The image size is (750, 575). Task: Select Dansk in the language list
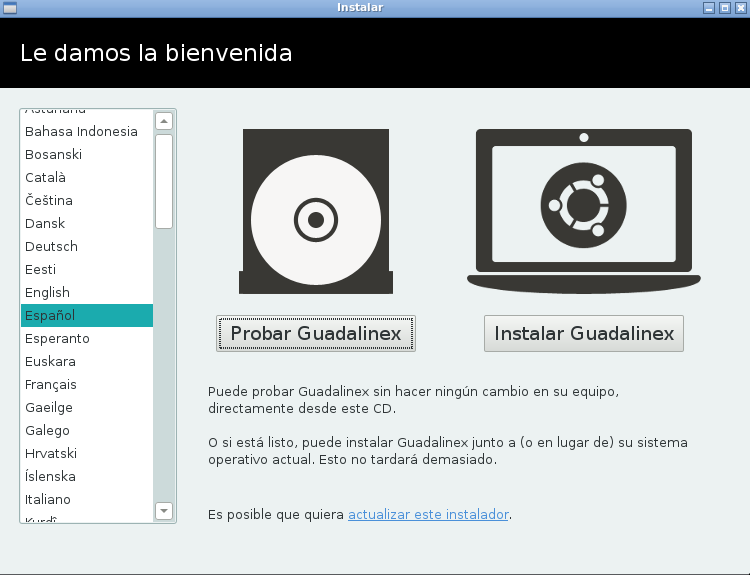click(x=87, y=223)
